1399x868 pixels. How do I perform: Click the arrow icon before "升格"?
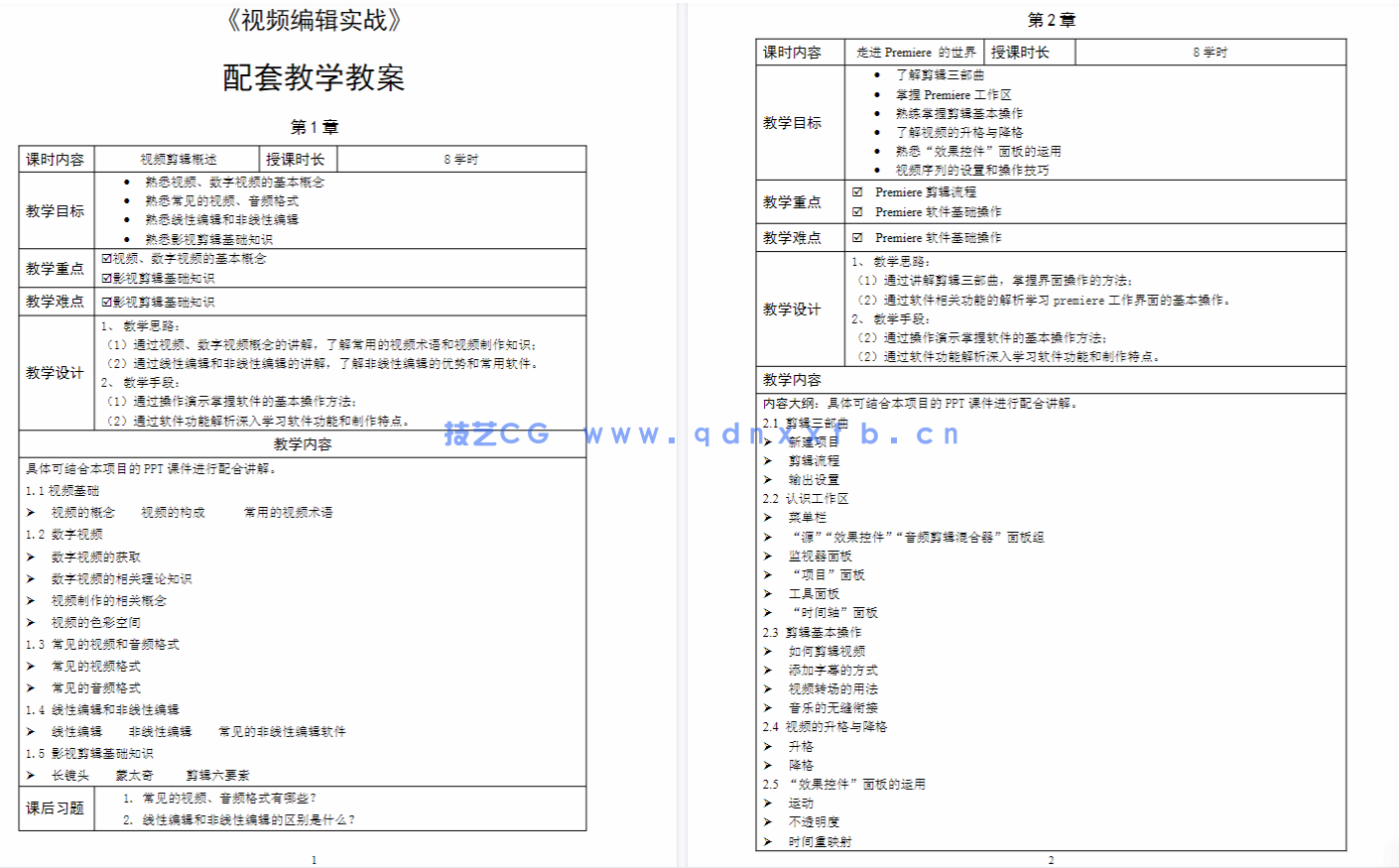click(x=765, y=745)
